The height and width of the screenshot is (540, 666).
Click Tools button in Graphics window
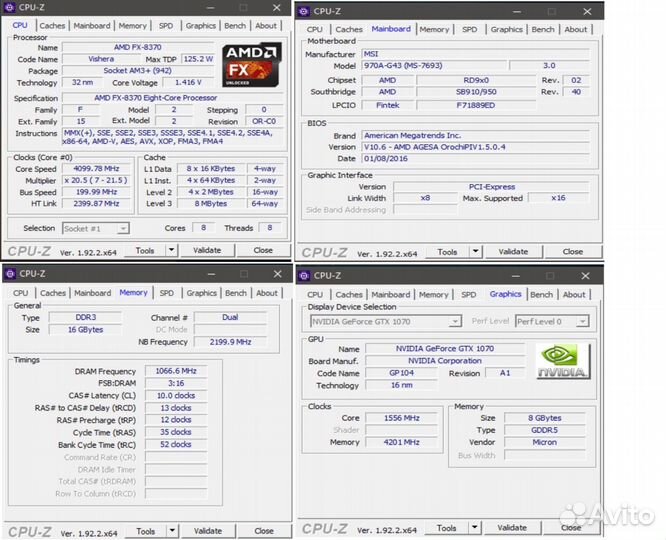[x=447, y=528]
